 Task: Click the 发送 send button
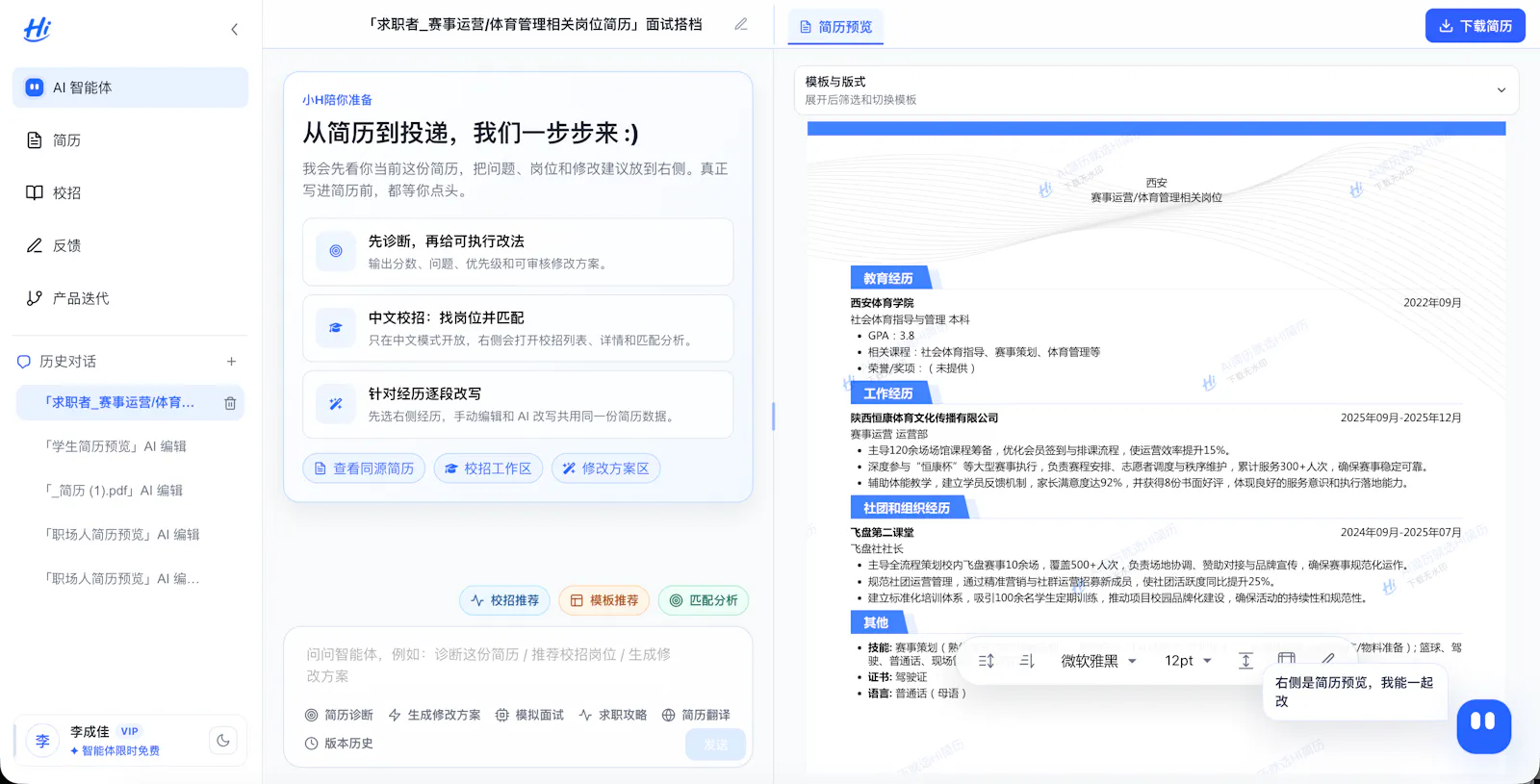[715, 745]
